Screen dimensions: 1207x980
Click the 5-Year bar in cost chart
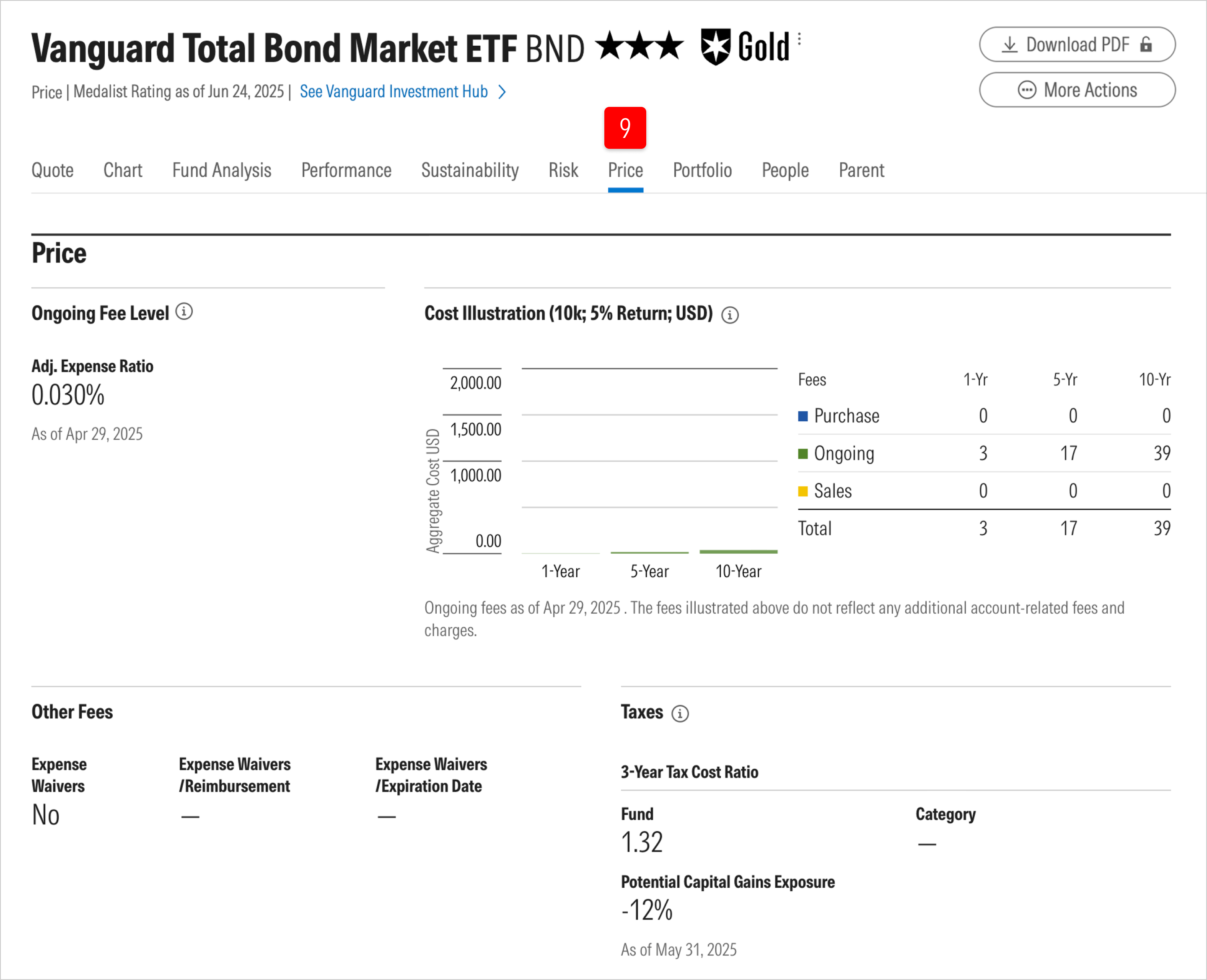650,552
